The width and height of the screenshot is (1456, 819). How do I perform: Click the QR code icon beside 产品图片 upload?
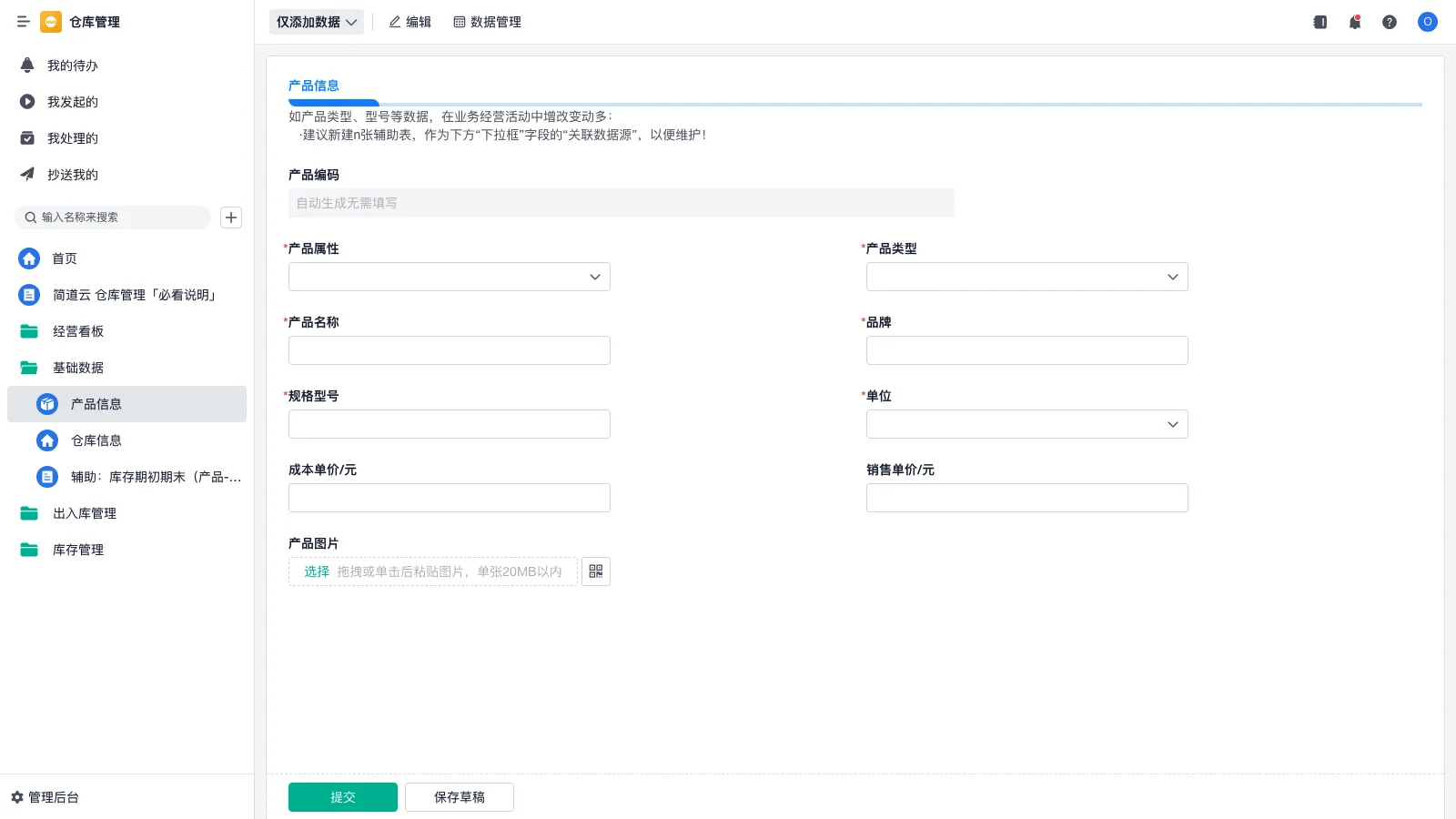(x=596, y=571)
